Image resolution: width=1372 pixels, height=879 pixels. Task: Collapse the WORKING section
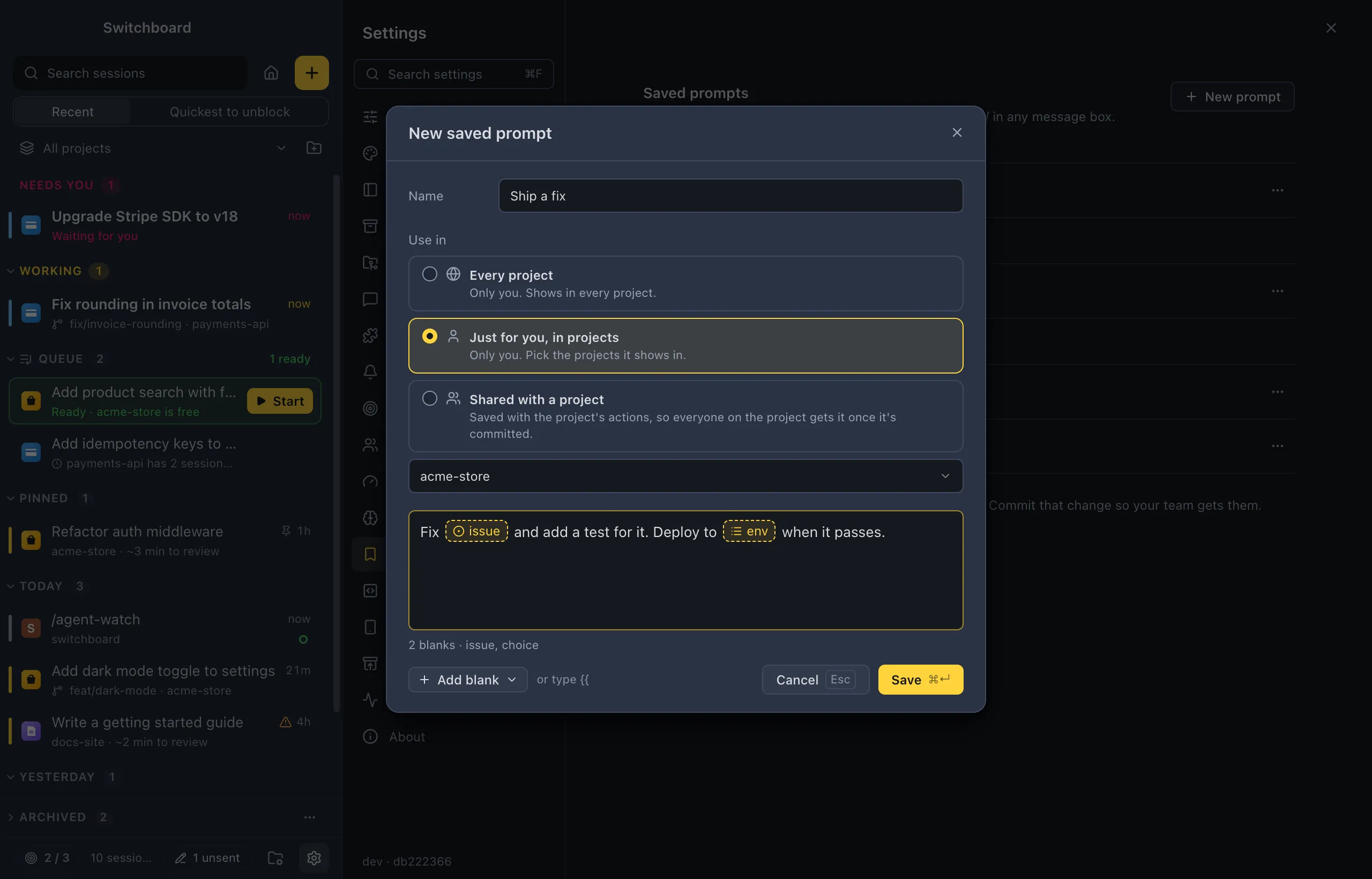[x=10, y=271]
